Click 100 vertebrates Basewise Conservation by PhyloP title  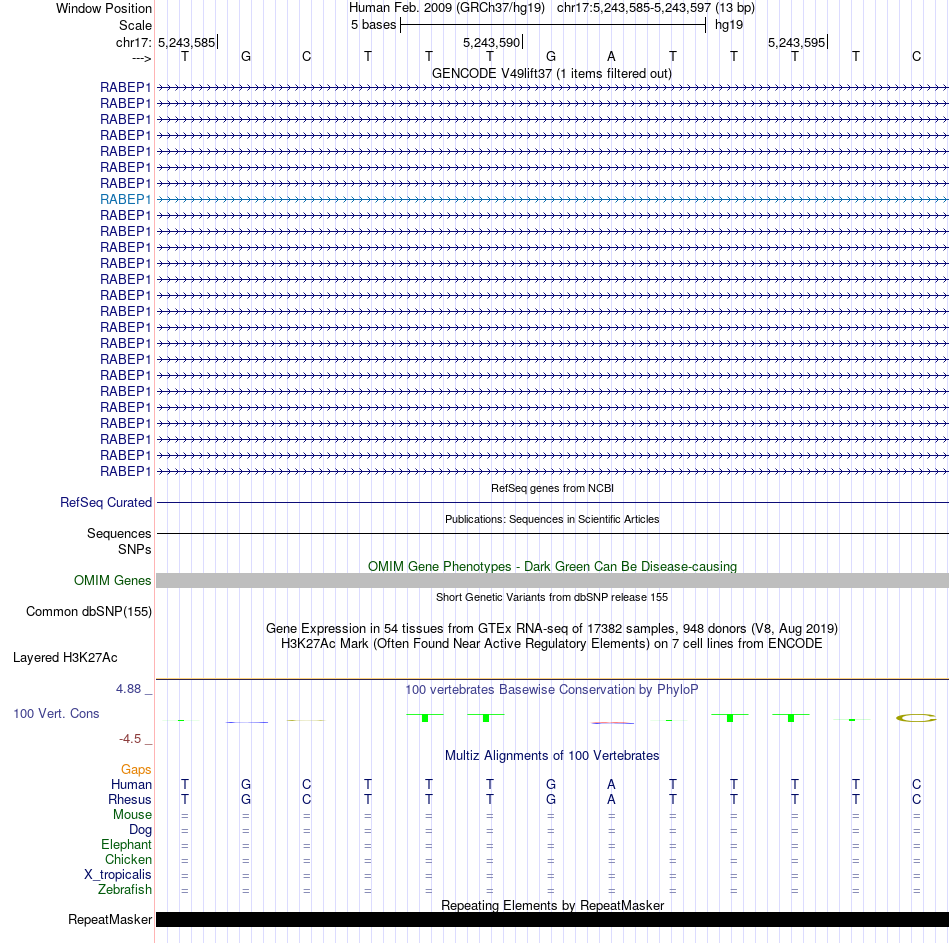[x=552, y=690]
